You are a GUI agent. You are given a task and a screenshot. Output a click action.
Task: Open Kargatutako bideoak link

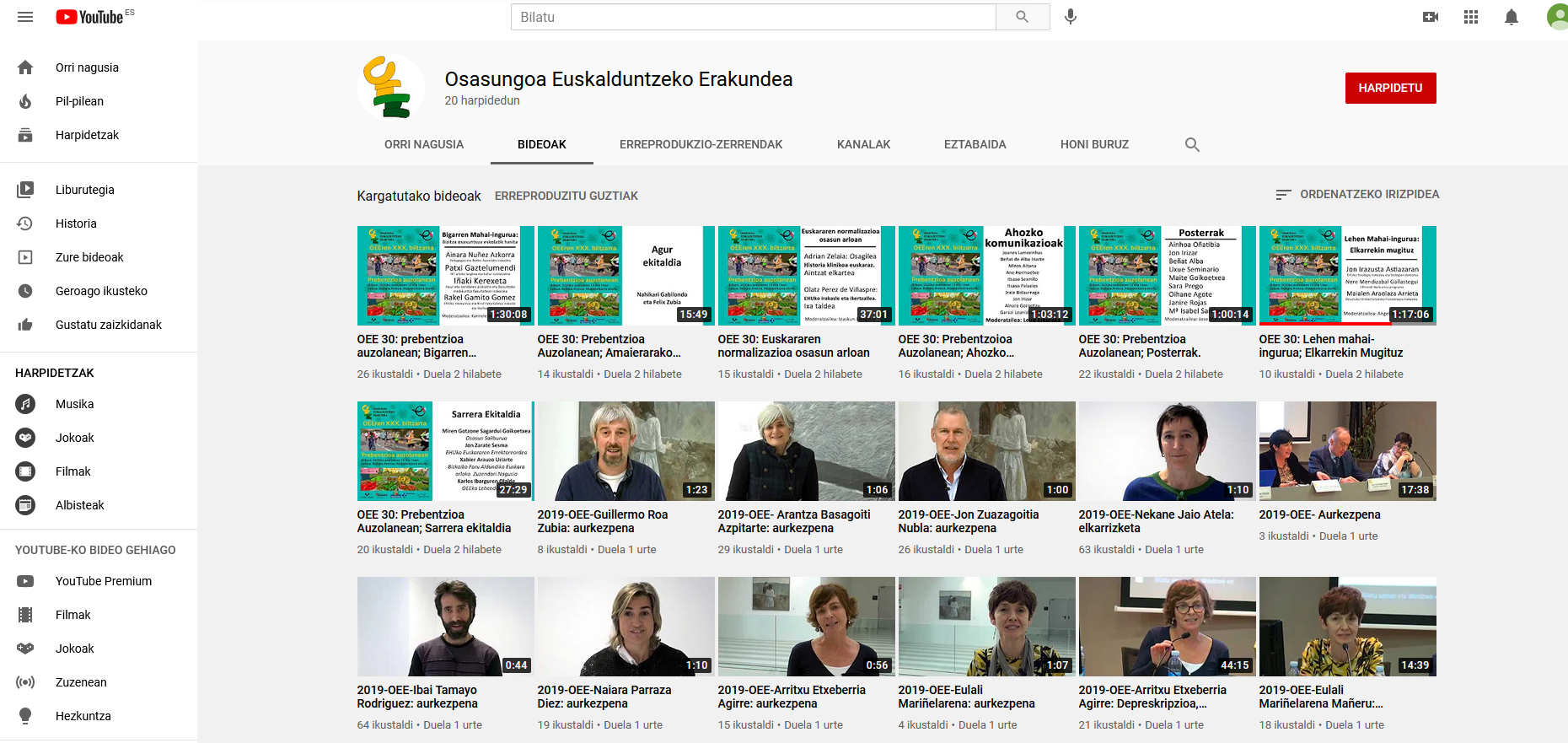coord(419,196)
